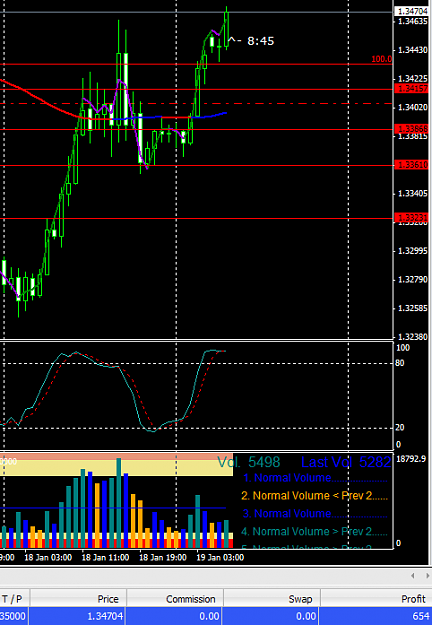This screenshot has width=432, height=625.
Task: Click the scroll-left arrow above the trade table
Action: (x=413, y=575)
